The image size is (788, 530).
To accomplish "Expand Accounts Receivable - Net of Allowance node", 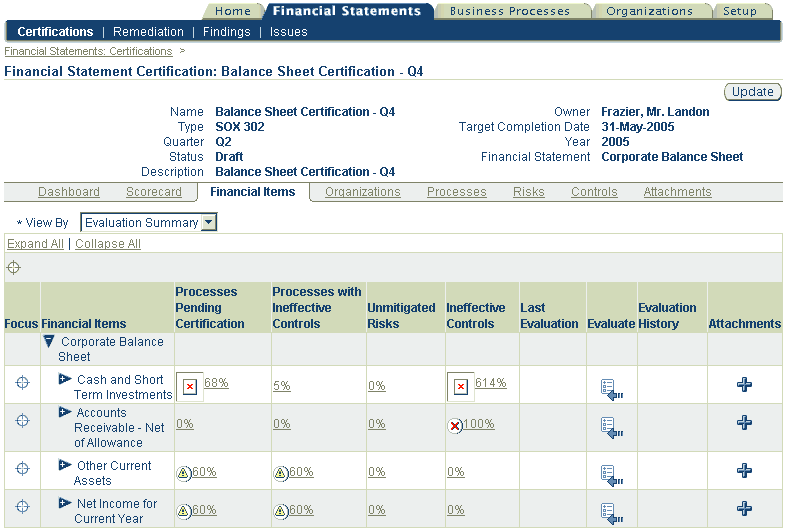I will (65, 412).
